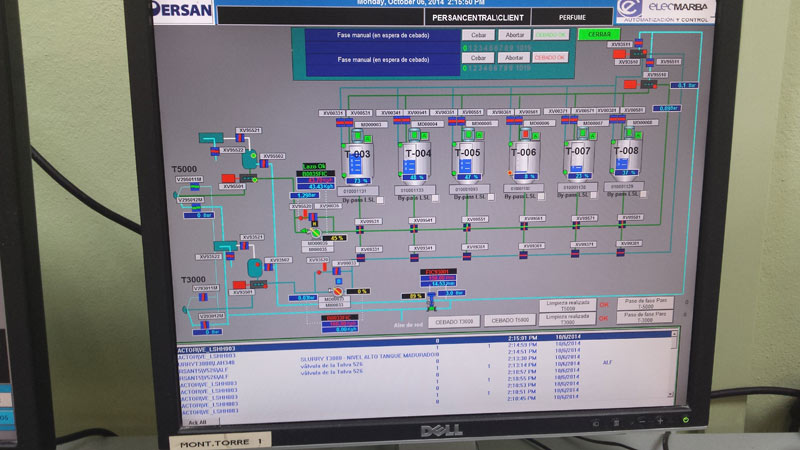Click the T3000 teal vessel icon
800x450 pixels.
pos(255,267)
